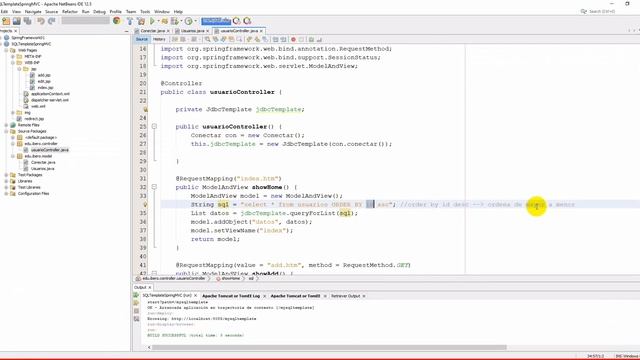This screenshot has height=360, width=640.
Task: Switch to Conectar.java editor tab
Action: pos(152,31)
